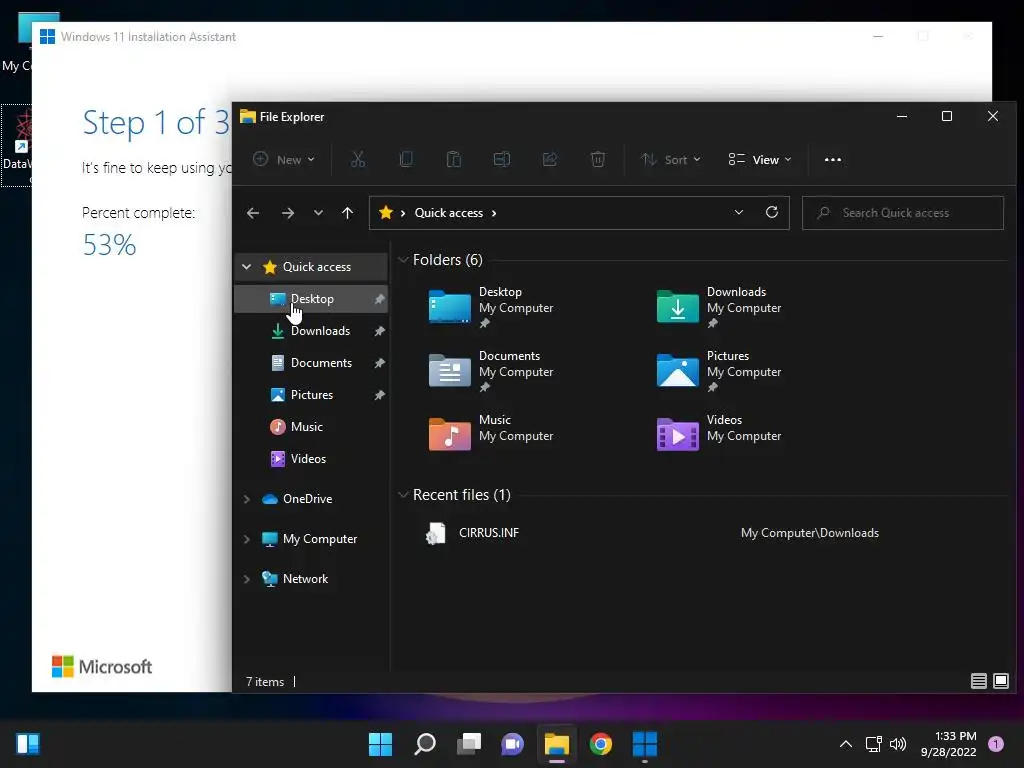Click the Paste clipboard icon
1024x768 pixels.
pyautogui.click(x=454, y=159)
